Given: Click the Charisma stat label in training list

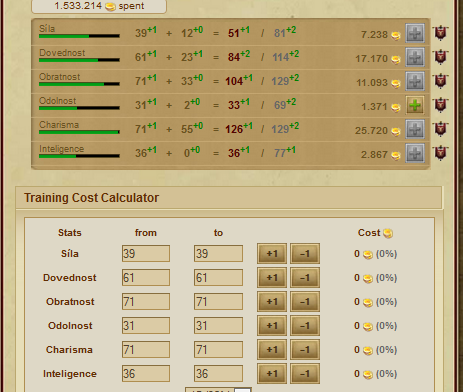Looking at the screenshot, I should (x=59, y=125).
